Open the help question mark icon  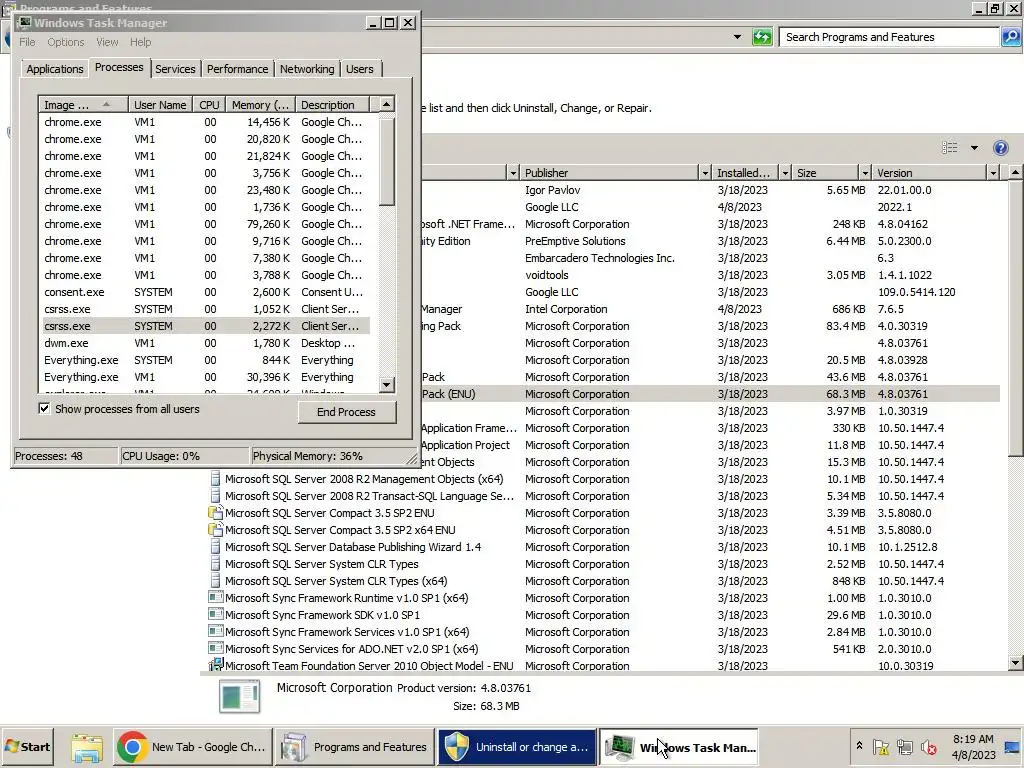pos(1000,148)
